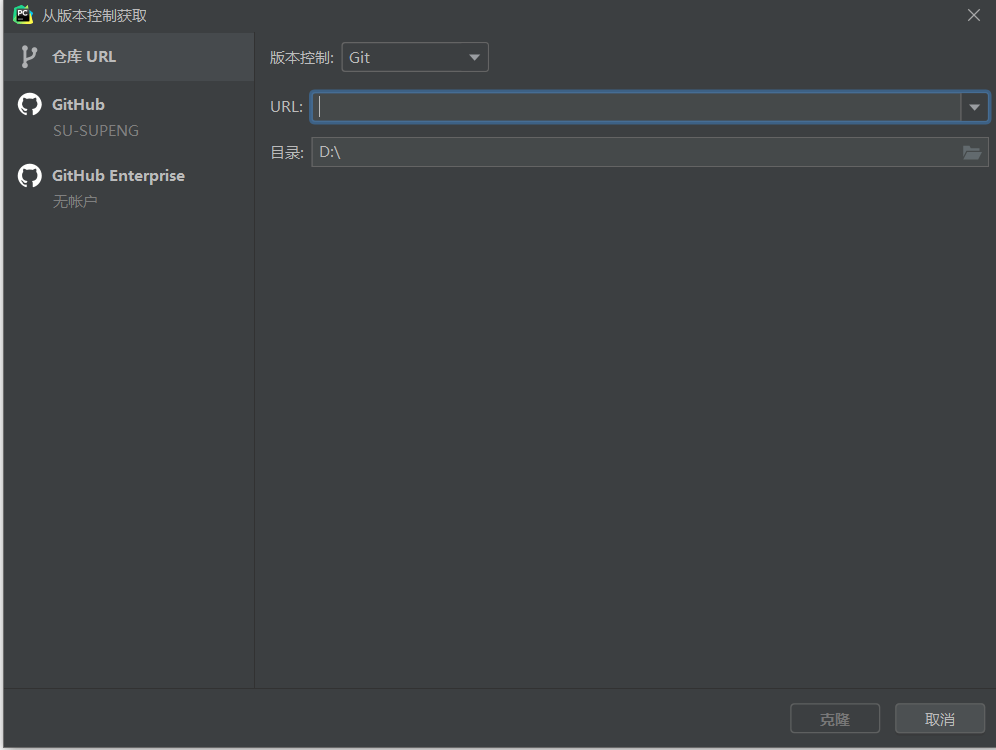Click the 取消 cancel button
996x750 pixels.
pyautogui.click(x=939, y=719)
